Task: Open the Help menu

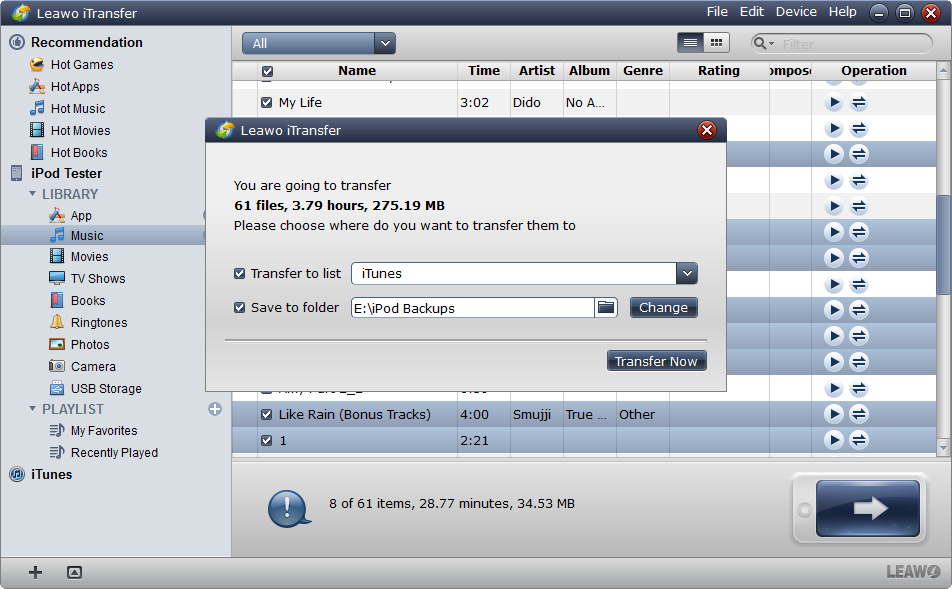Action: [x=843, y=12]
